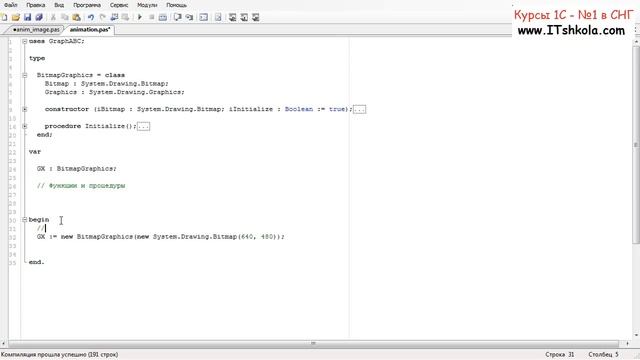
Task: Switch to the anim_image.pas tab
Action: 36,30
